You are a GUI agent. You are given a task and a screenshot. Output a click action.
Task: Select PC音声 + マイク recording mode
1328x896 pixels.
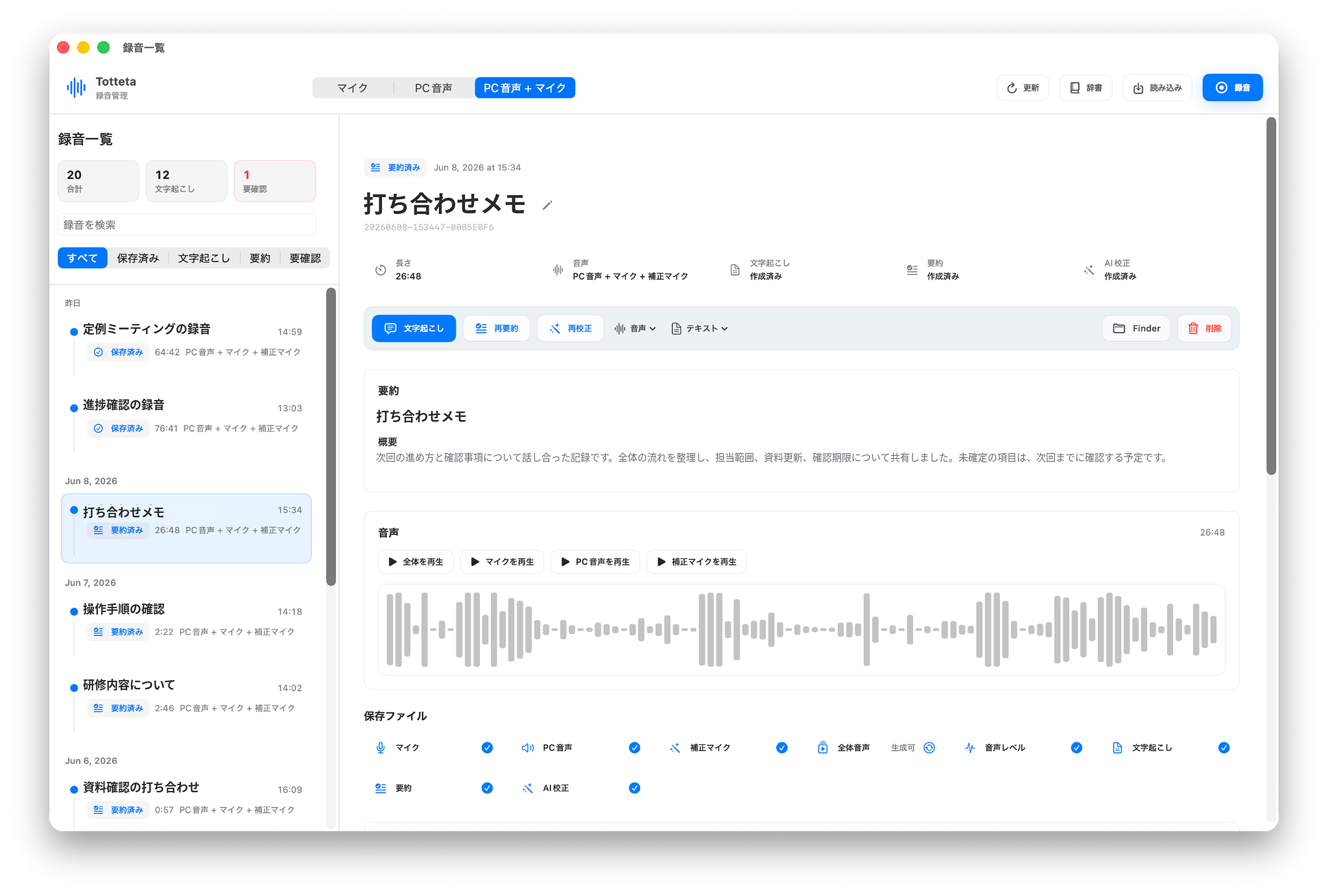tap(525, 88)
